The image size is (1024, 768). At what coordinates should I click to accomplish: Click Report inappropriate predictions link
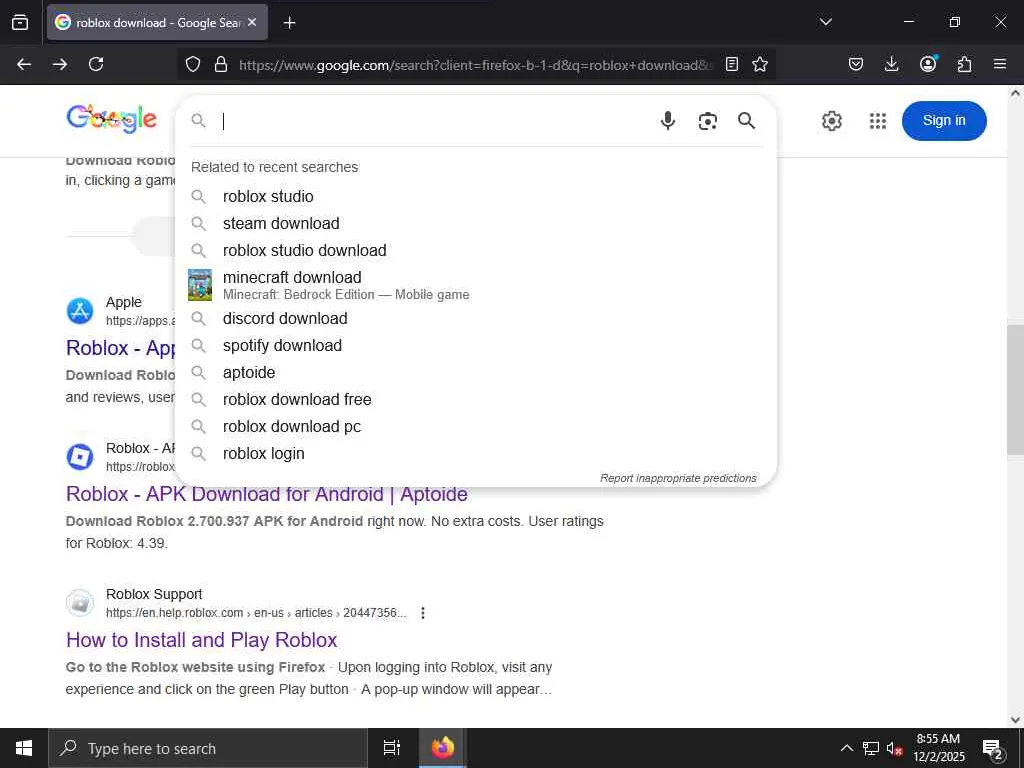coord(678,478)
